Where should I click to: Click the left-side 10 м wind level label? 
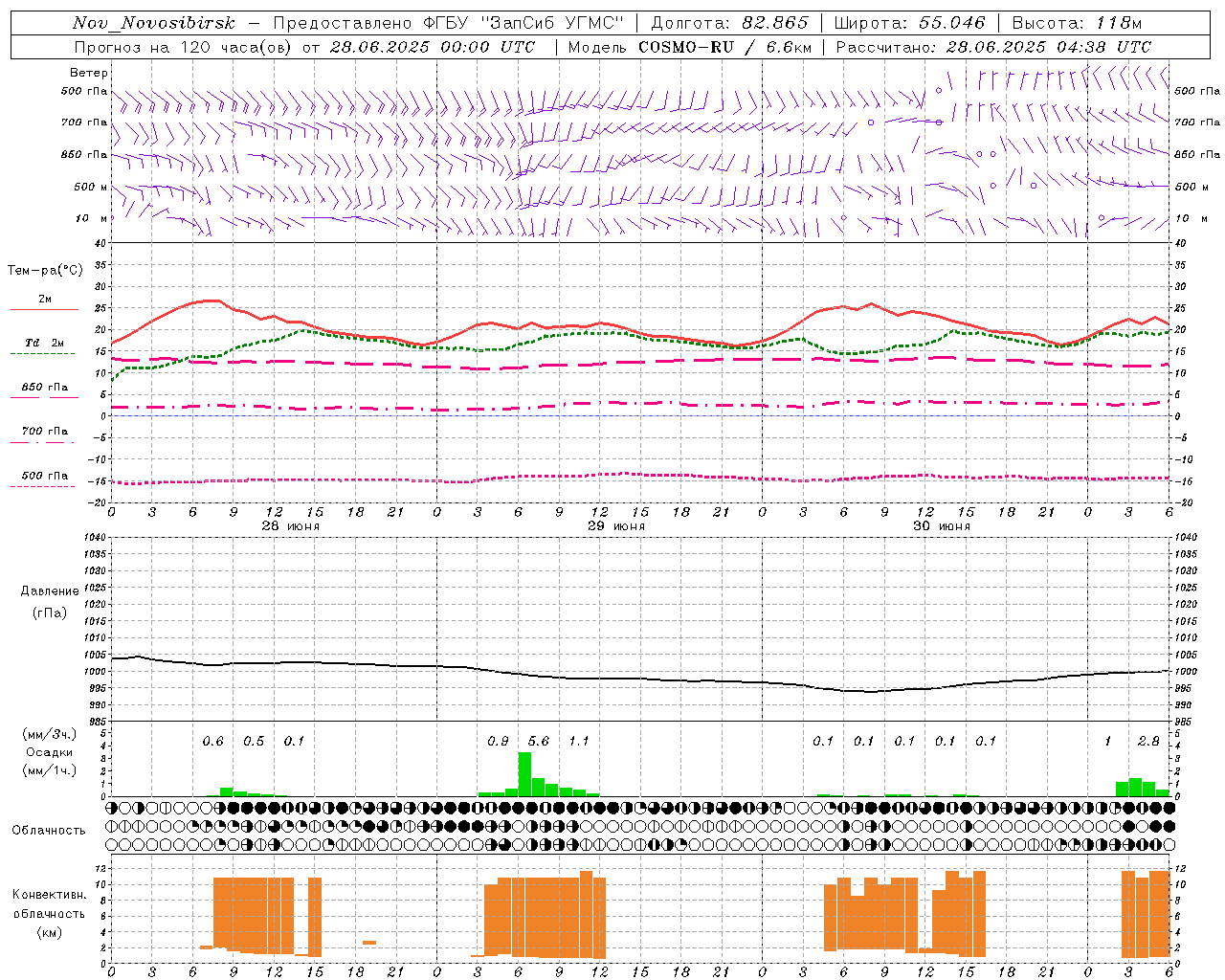click(92, 218)
